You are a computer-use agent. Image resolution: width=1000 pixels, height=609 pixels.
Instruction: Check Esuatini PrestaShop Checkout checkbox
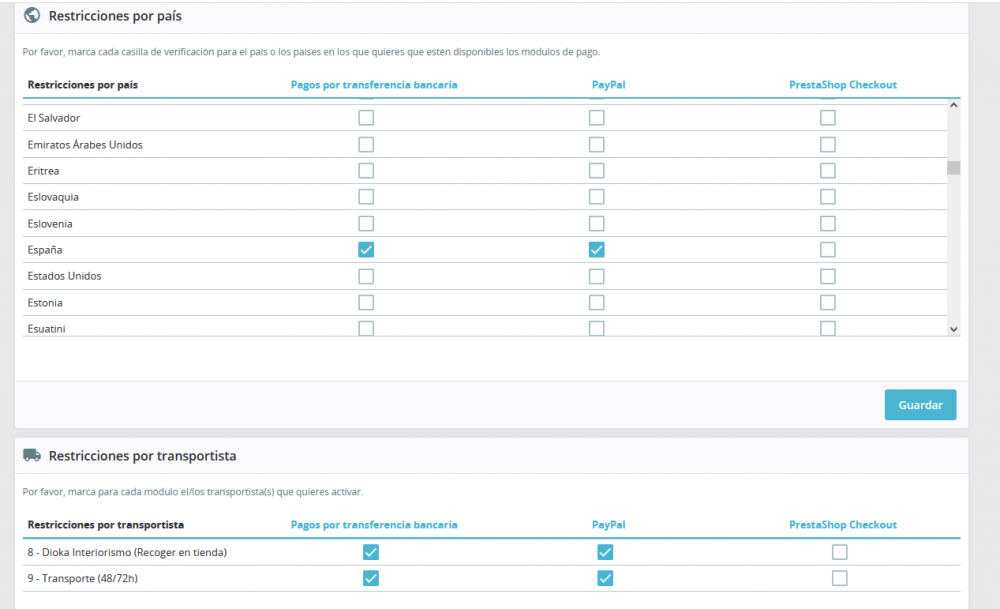pos(828,328)
